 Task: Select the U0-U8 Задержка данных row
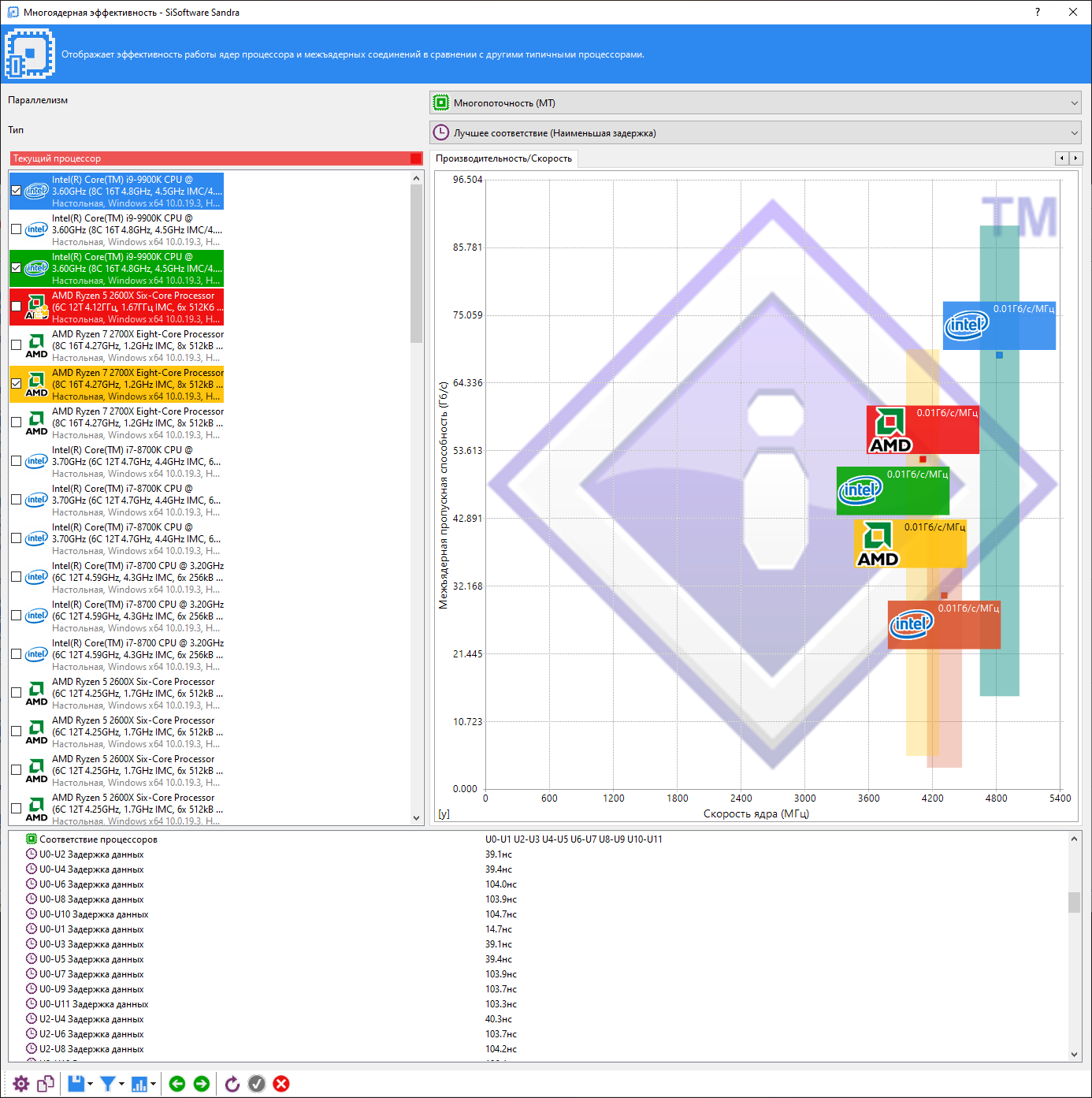click(537, 899)
